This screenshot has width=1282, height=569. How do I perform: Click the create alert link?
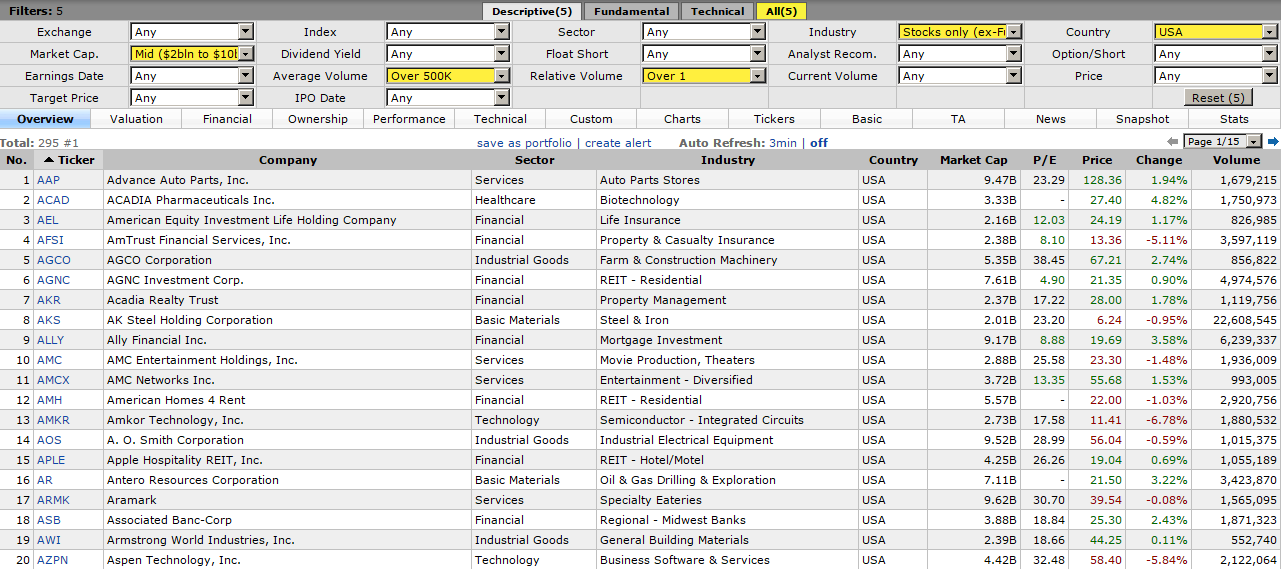tap(618, 143)
